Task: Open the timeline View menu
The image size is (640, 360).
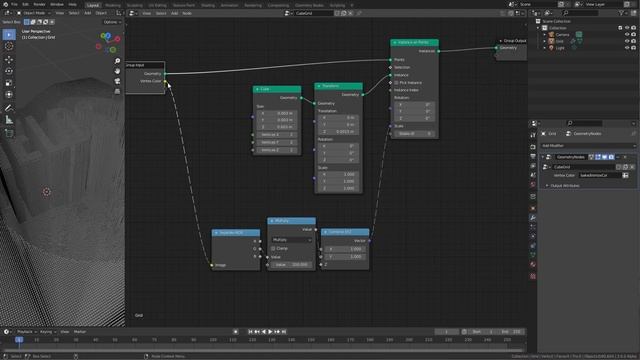Action: click(64, 332)
